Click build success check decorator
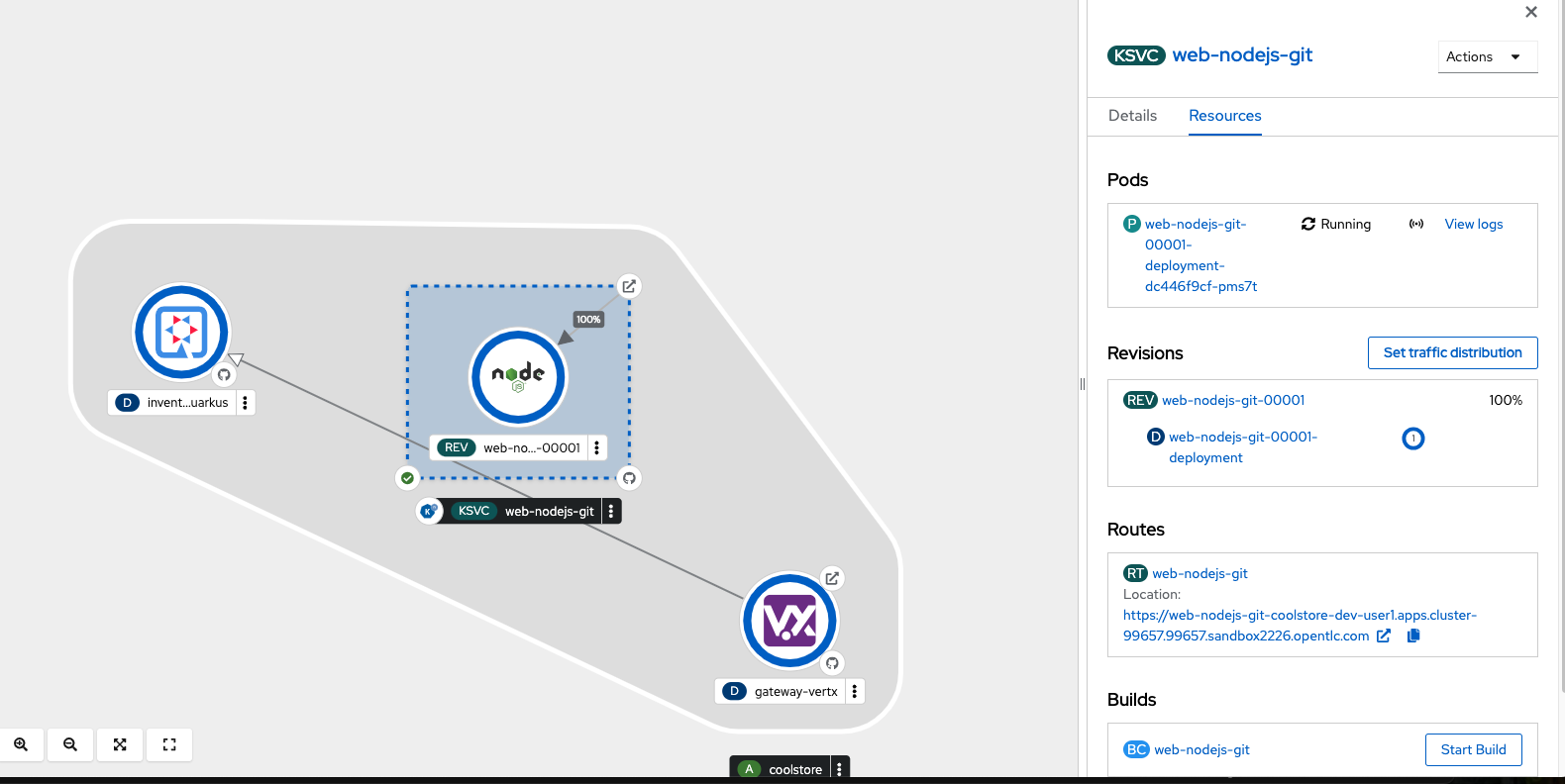Viewport: 1565px width, 784px height. coord(407,478)
